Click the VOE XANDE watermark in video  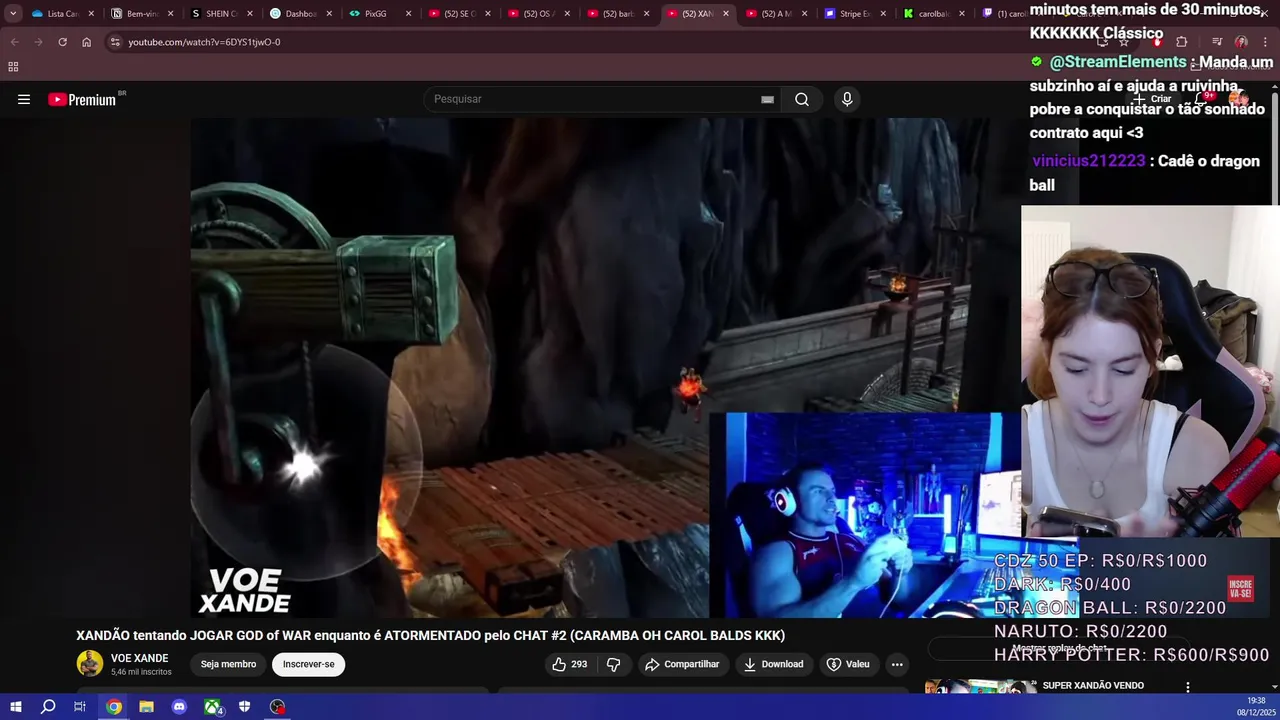coord(244,590)
